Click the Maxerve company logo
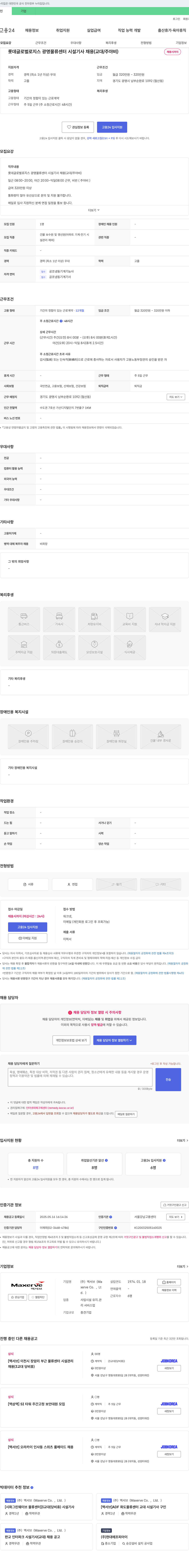This screenshot has width=189, height=1568. 27,1286
